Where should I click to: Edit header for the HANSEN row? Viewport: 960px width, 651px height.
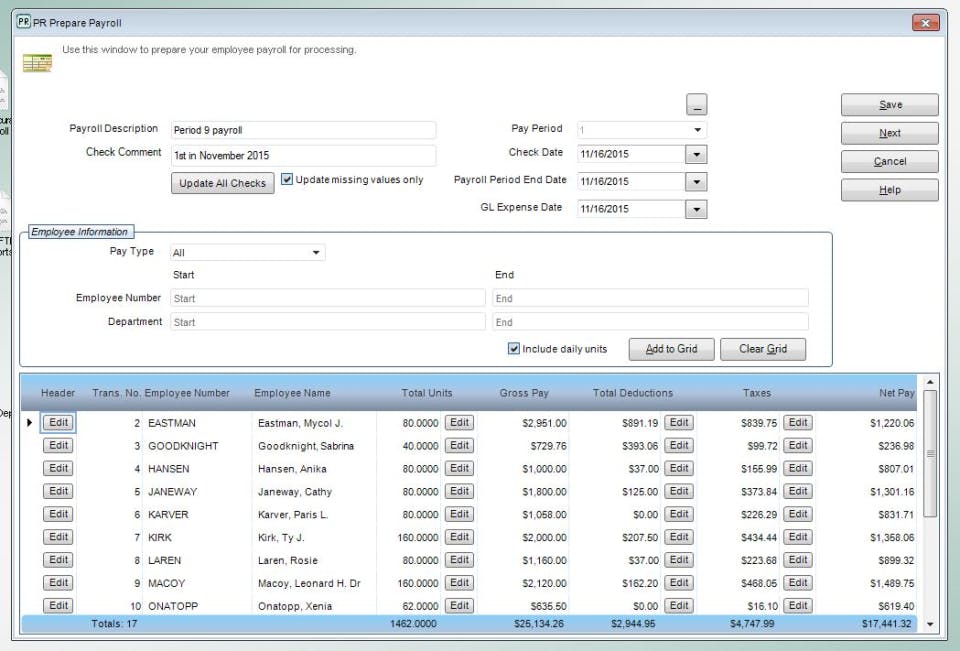coord(58,468)
